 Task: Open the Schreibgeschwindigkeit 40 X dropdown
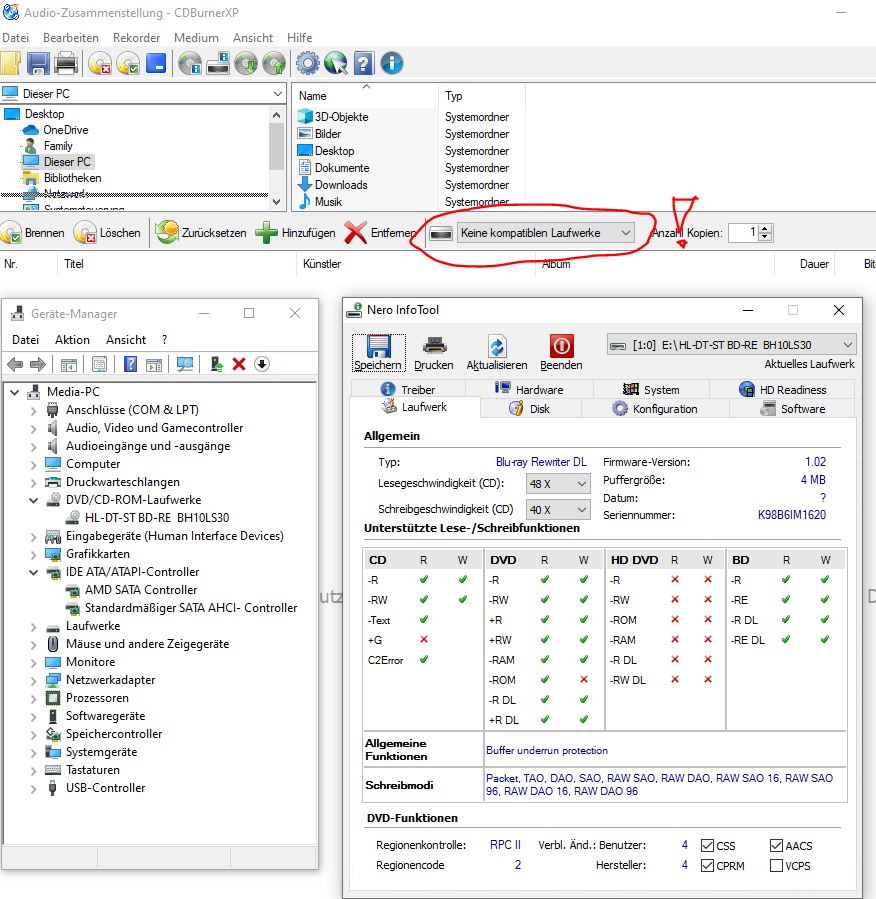pyautogui.click(x=558, y=509)
